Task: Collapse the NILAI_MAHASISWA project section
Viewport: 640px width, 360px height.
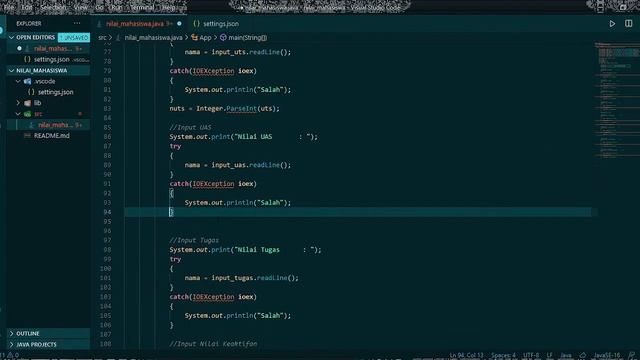Action: pyautogui.click(x=11, y=70)
